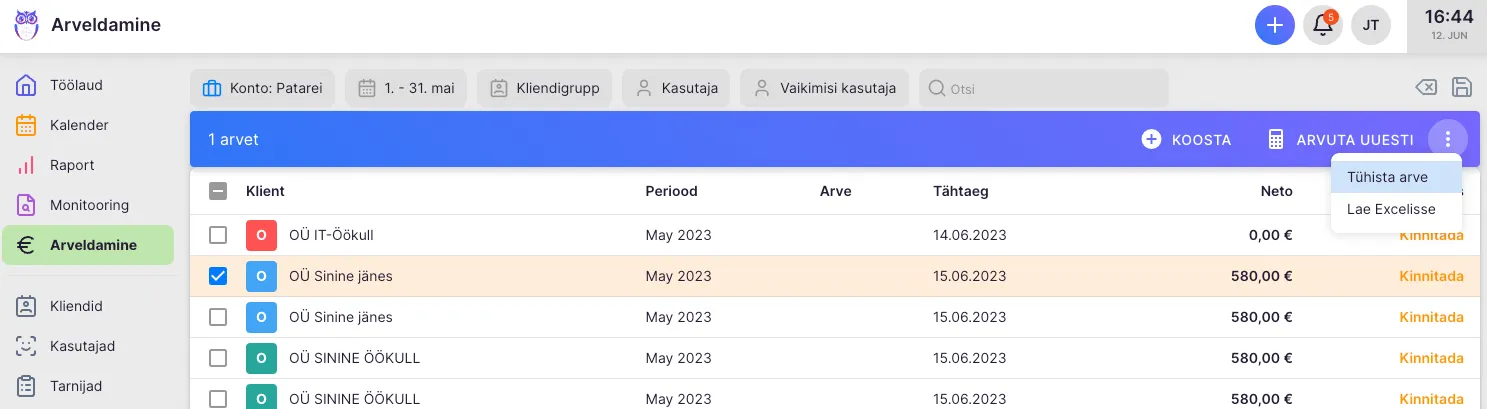
Task: Click the owl logo icon
Action: pyautogui.click(x=26, y=25)
